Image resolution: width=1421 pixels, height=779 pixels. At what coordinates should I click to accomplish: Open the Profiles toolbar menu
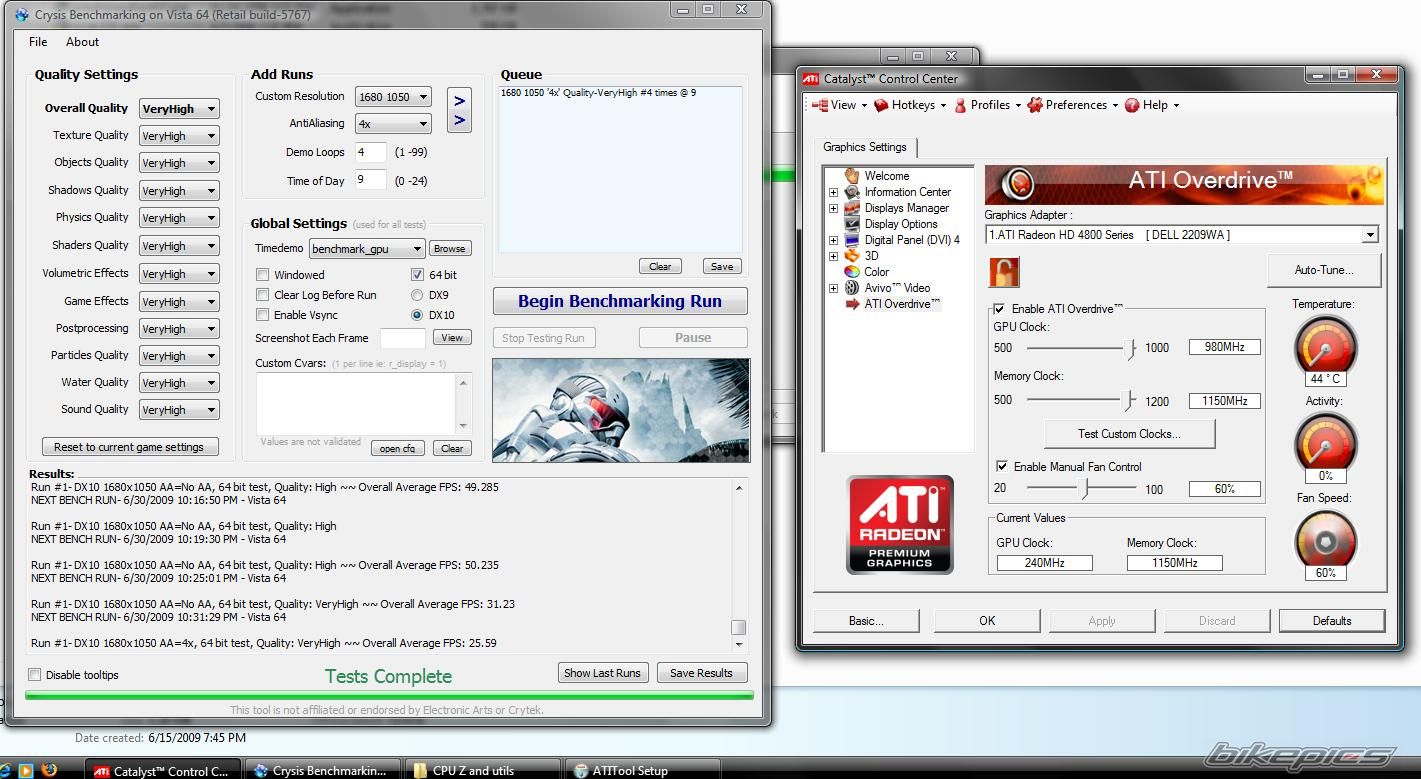click(988, 105)
